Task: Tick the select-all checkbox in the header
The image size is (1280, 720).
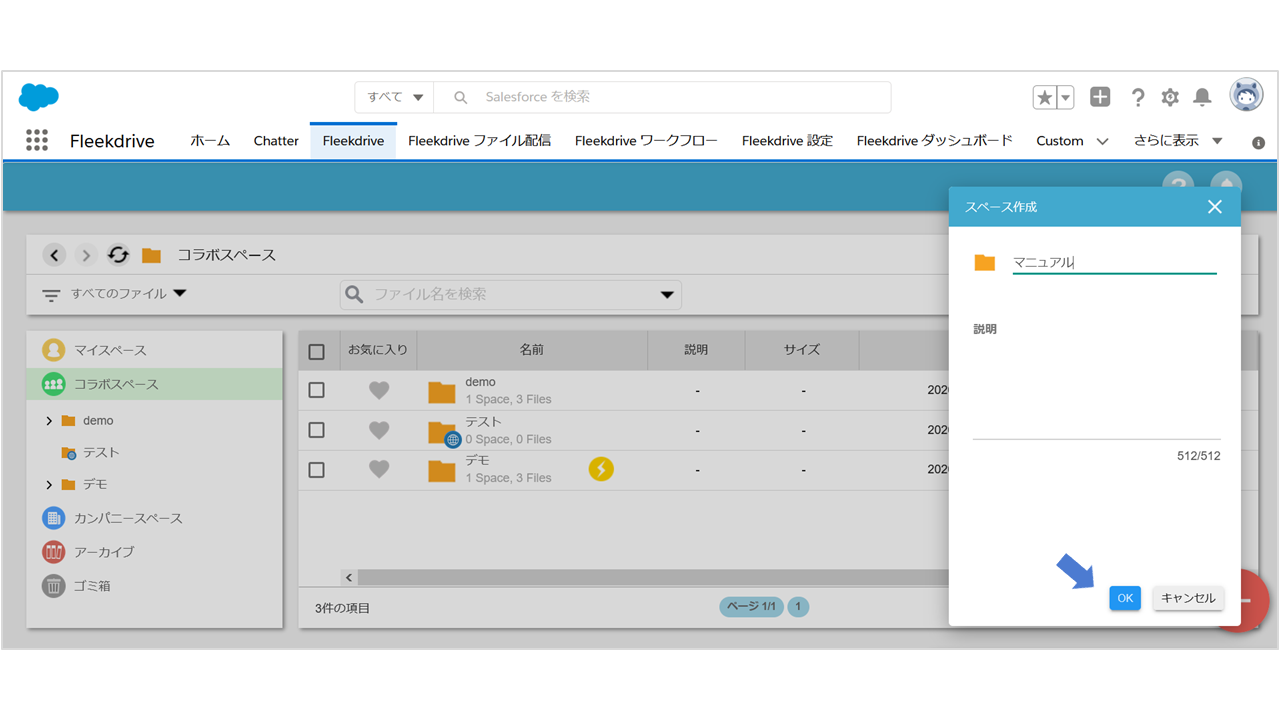Action: click(x=317, y=352)
